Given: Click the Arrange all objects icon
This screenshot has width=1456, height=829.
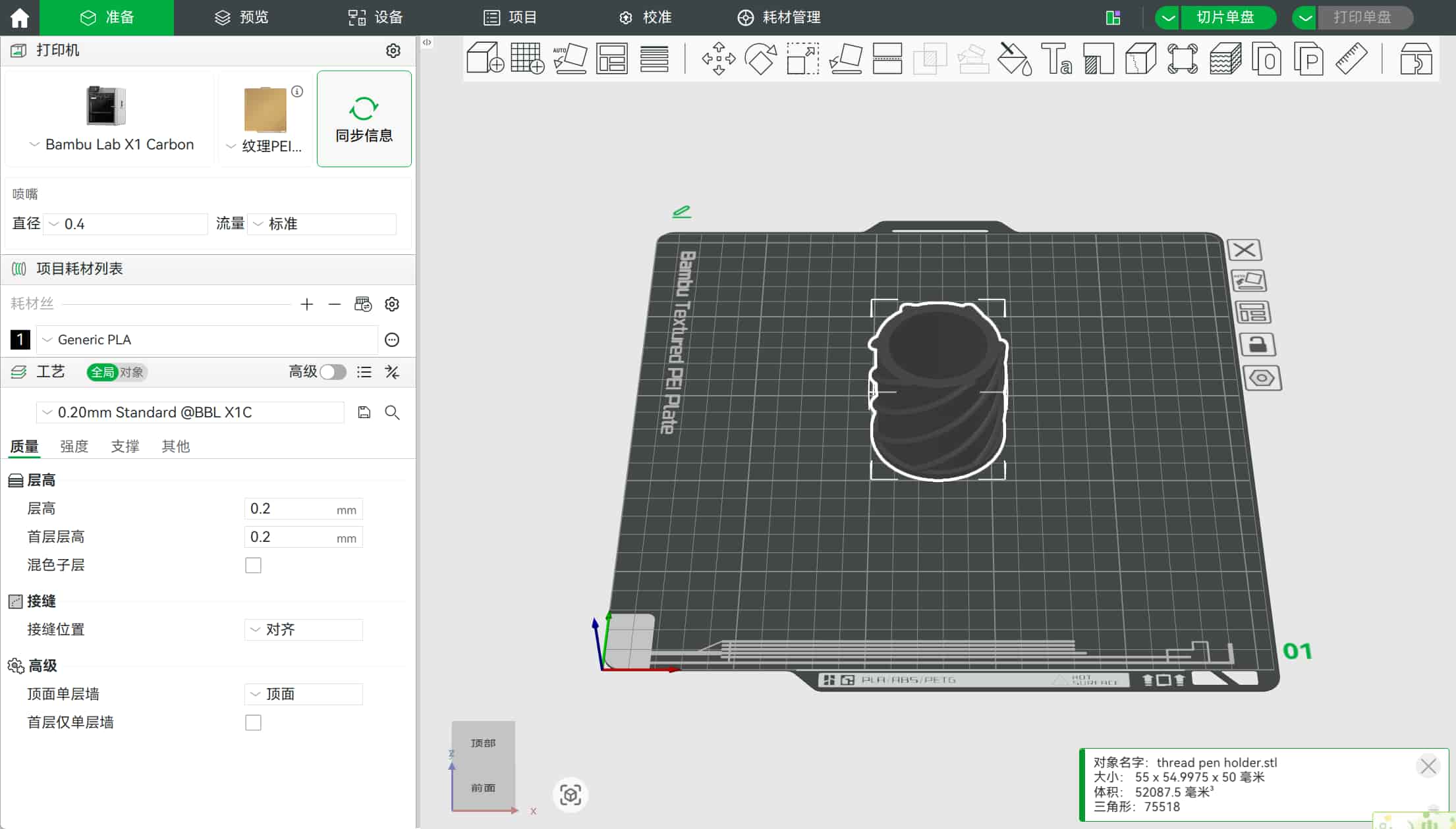Looking at the screenshot, I should [x=612, y=58].
